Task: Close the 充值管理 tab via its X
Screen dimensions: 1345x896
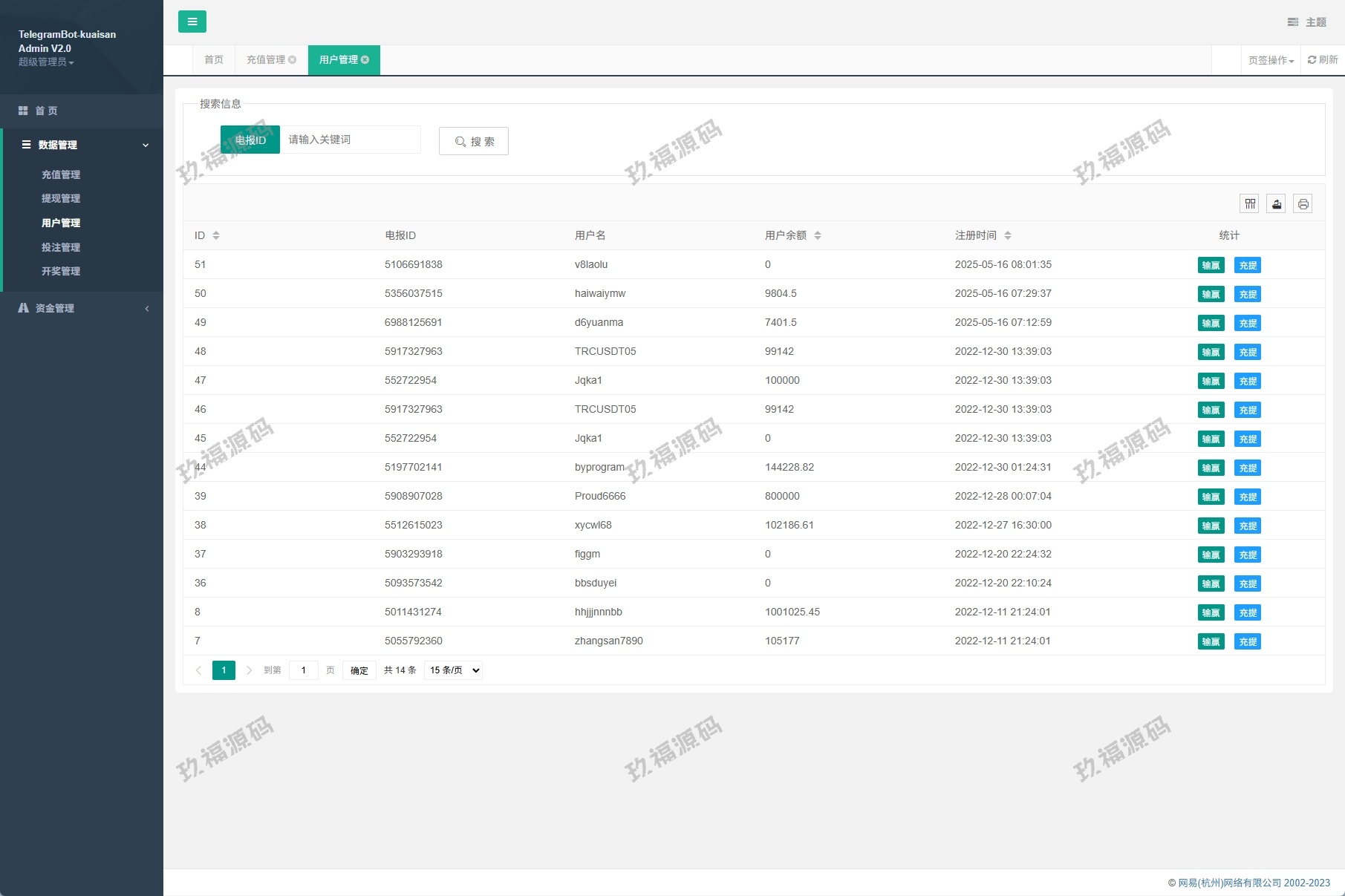Action: (293, 59)
